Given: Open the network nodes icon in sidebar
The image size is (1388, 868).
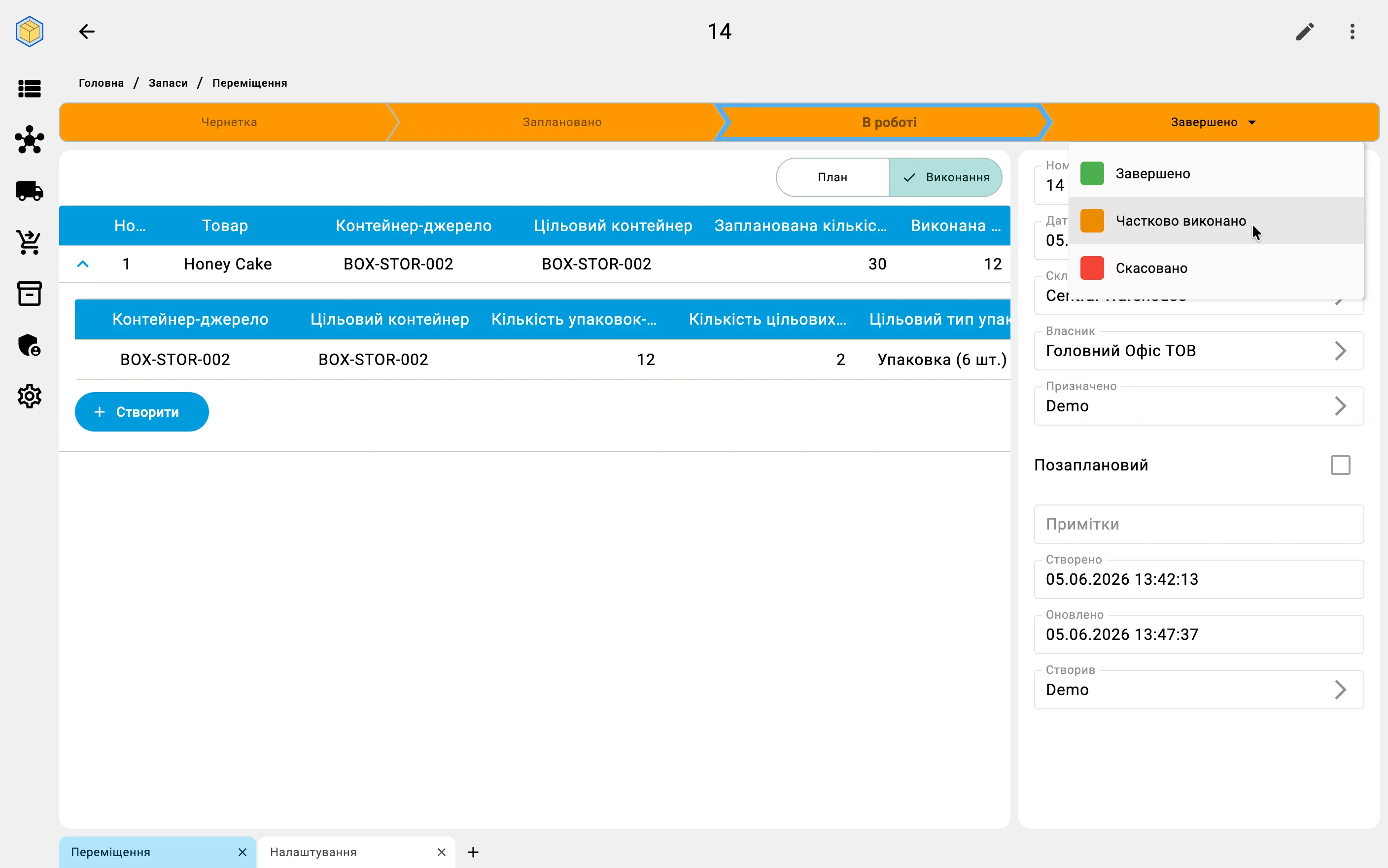Looking at the screenshot, I should [29, 139].
